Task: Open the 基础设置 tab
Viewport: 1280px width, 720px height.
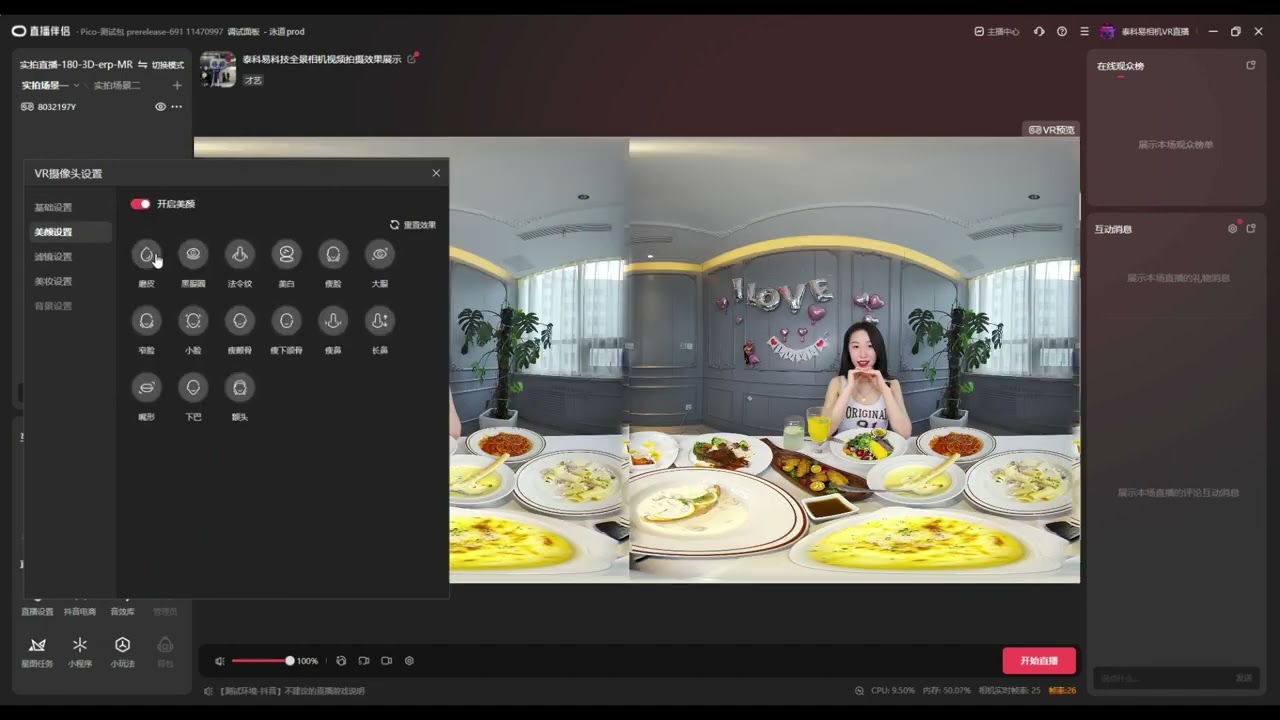Action: [x=54, y=207]
